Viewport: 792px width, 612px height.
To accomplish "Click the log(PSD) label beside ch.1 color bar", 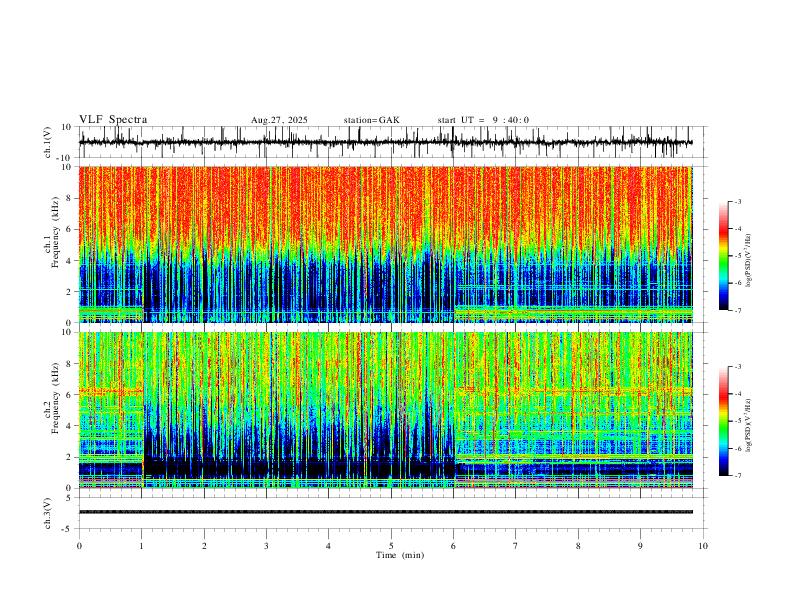I will pyautogui.click(x=749, y=261).
